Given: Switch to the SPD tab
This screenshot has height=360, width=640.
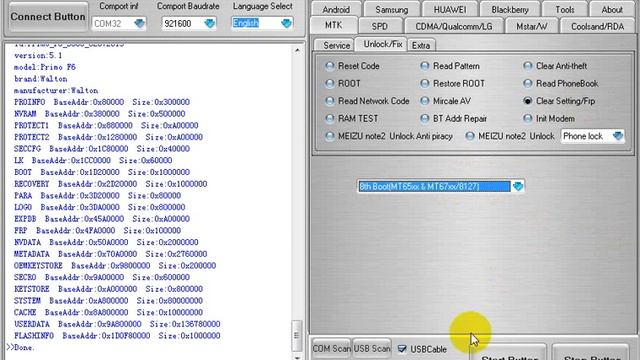Looking at the screenshot, I should click(x=380, y=27).
